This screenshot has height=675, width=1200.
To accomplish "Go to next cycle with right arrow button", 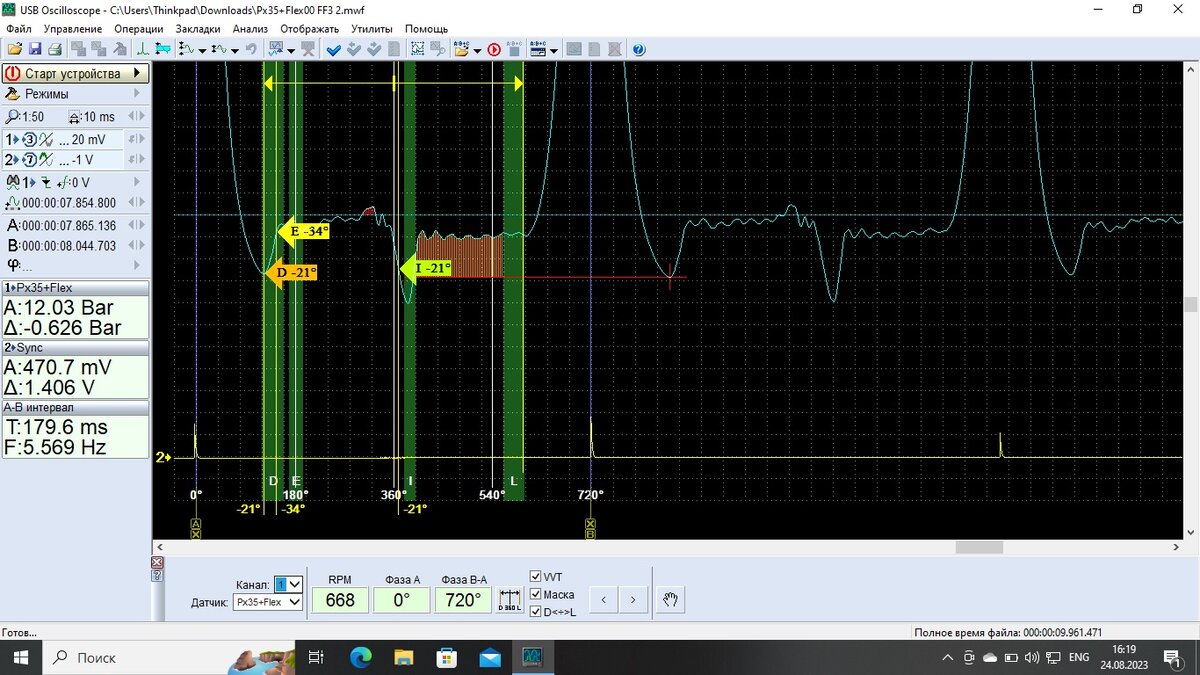I will coord(633,600).
